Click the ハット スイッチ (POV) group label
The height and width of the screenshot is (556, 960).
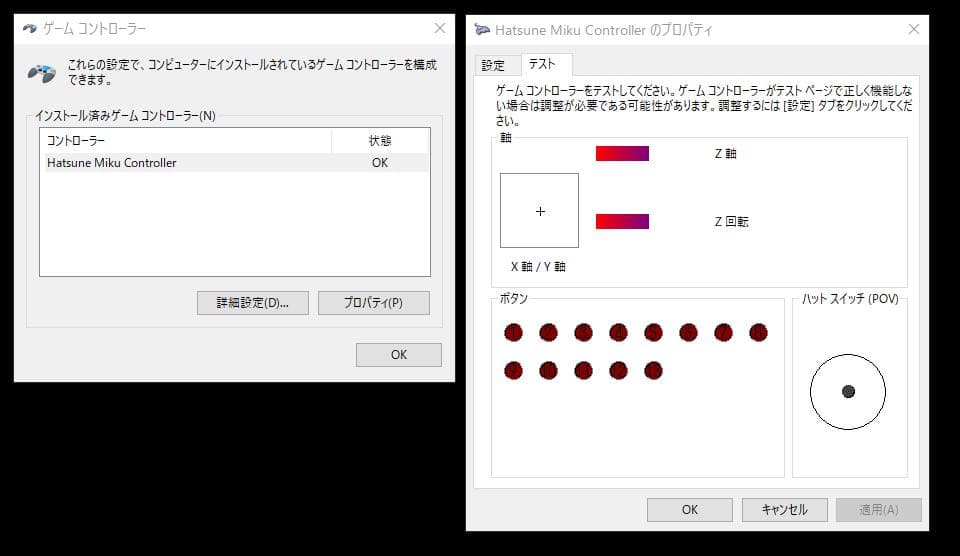(x=850, y=299)
